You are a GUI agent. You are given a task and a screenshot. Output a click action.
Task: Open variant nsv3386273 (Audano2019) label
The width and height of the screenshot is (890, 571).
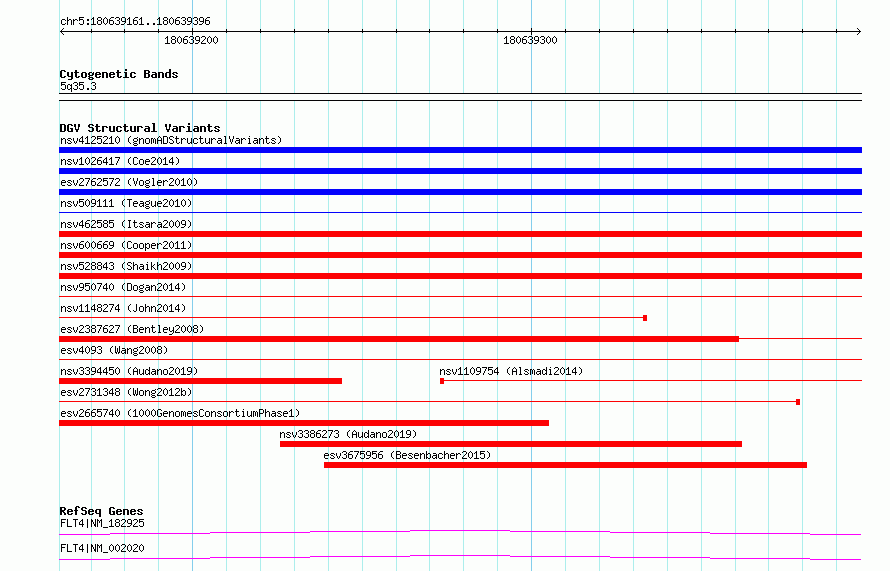coord(348,434)
